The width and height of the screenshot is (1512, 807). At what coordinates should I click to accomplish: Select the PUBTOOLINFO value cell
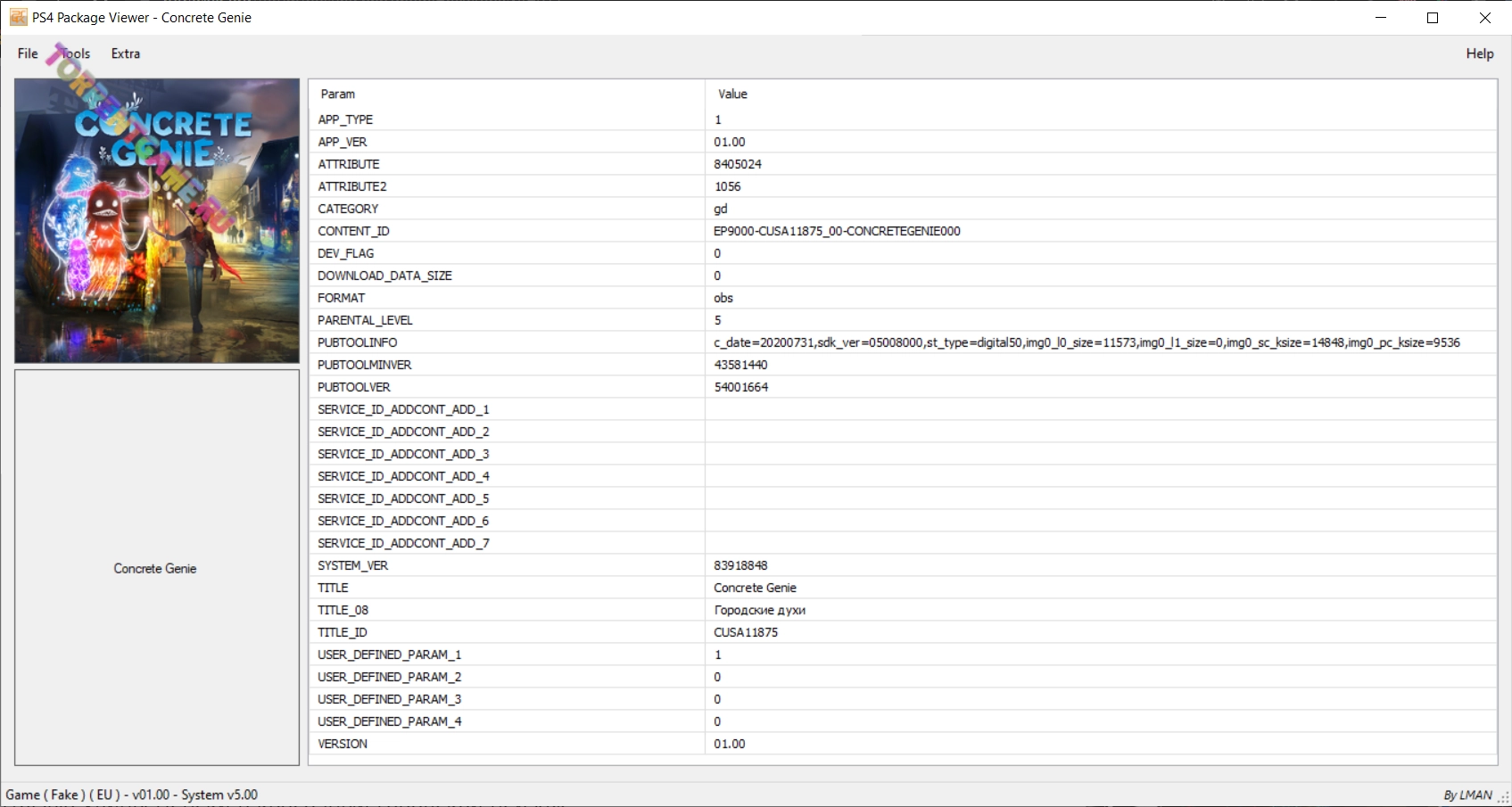pyautogui.click(x=1086, y=342)
